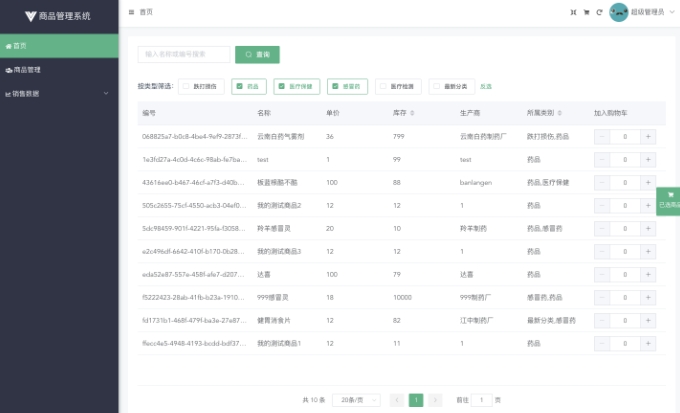Click the 前往 page jump input

pyautogui.click(x=481, y=400)
